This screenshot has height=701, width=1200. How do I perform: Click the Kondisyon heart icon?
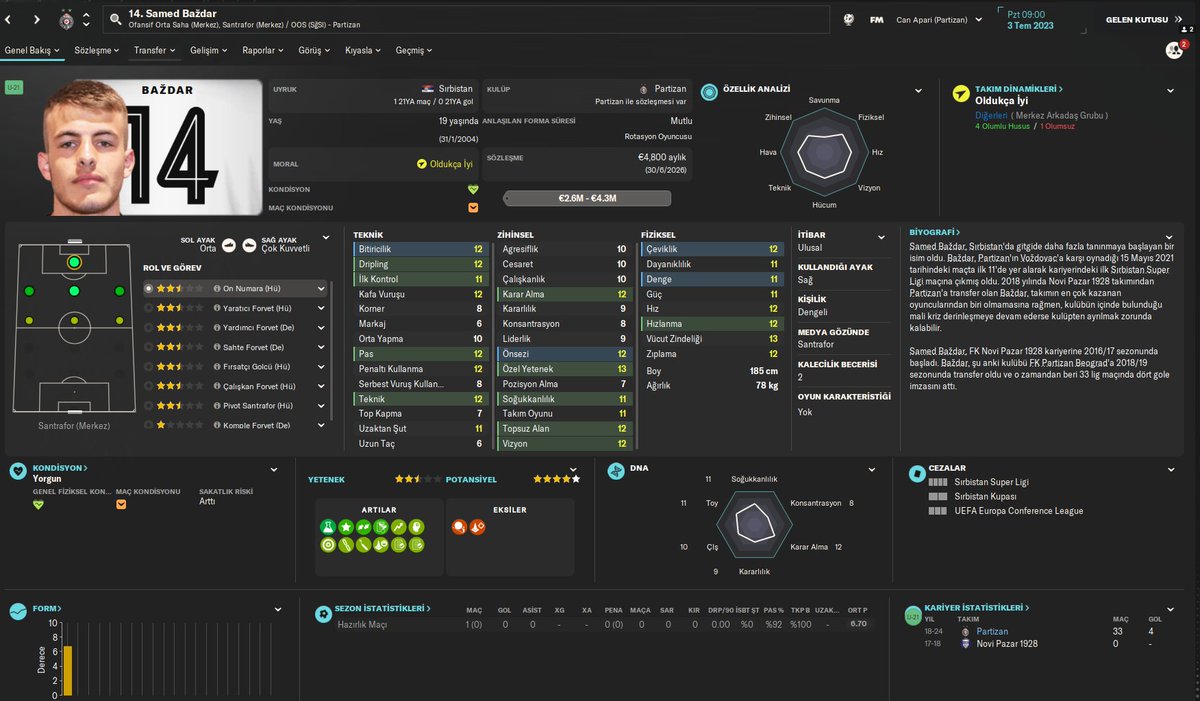tap(18, 470)
